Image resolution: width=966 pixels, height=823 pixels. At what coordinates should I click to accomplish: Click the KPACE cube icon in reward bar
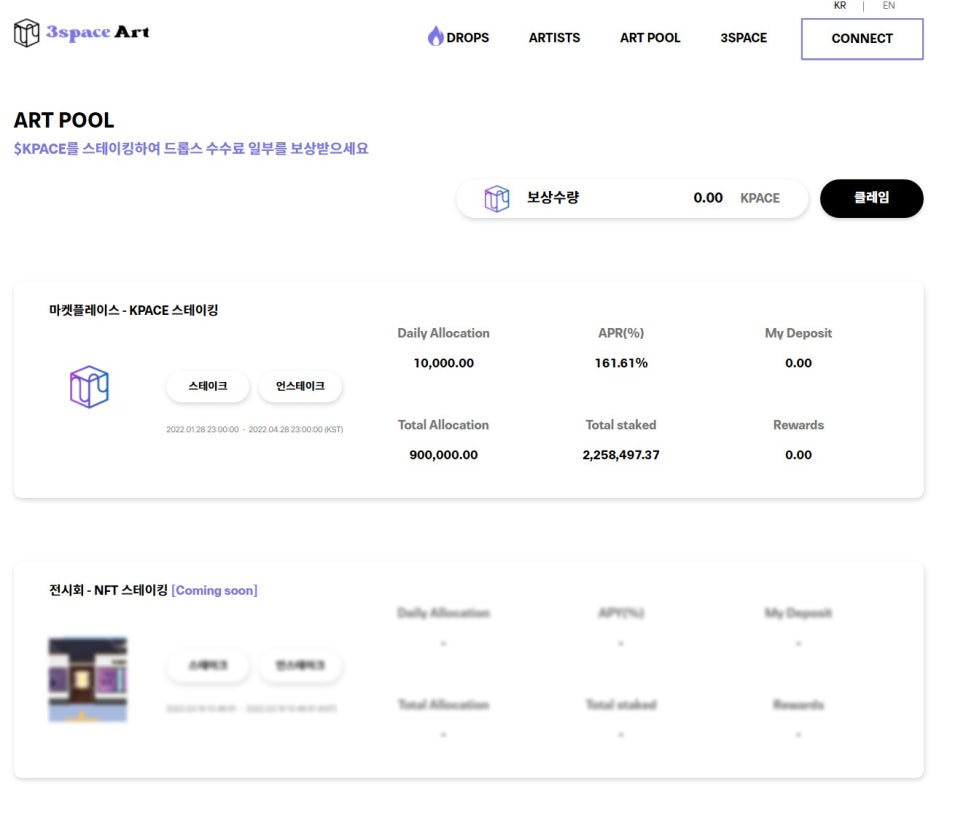click(497, 198)
